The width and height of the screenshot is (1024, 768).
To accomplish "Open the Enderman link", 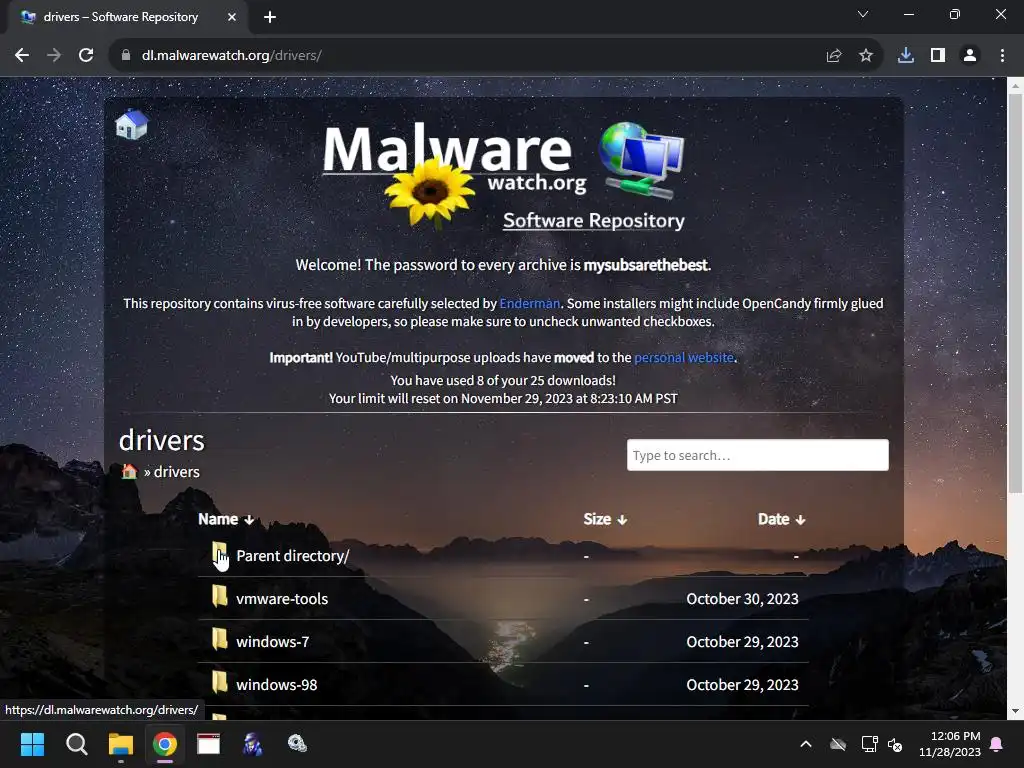I will pos(529,303).
